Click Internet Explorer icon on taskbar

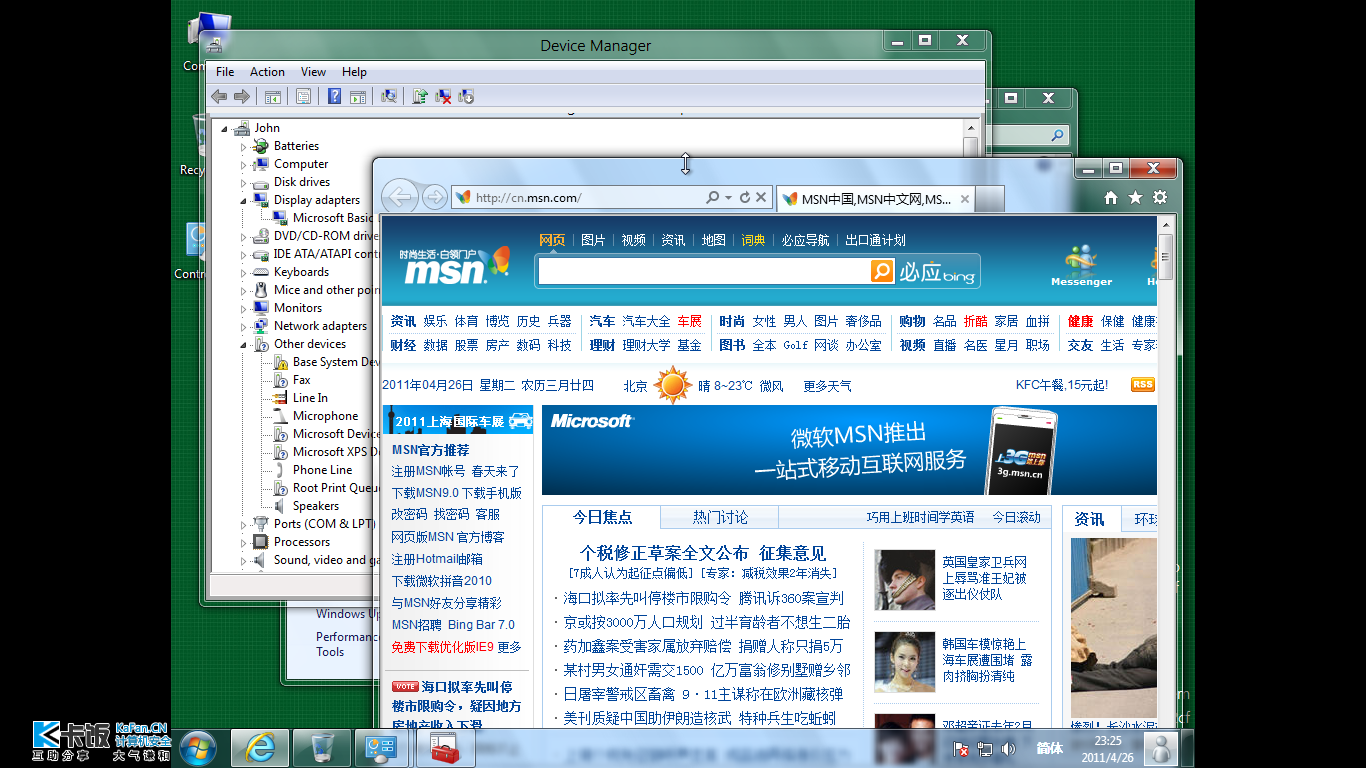click(260, 747)
